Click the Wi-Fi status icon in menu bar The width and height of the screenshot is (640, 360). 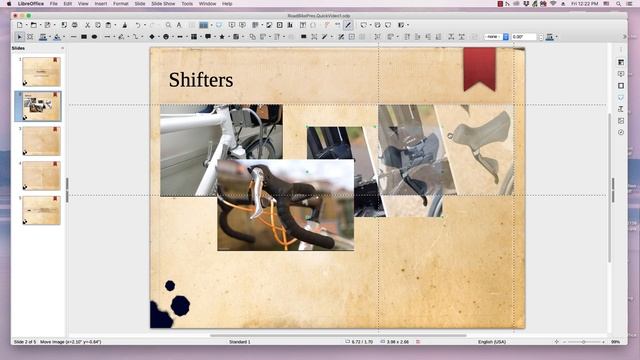click(553, 4)
